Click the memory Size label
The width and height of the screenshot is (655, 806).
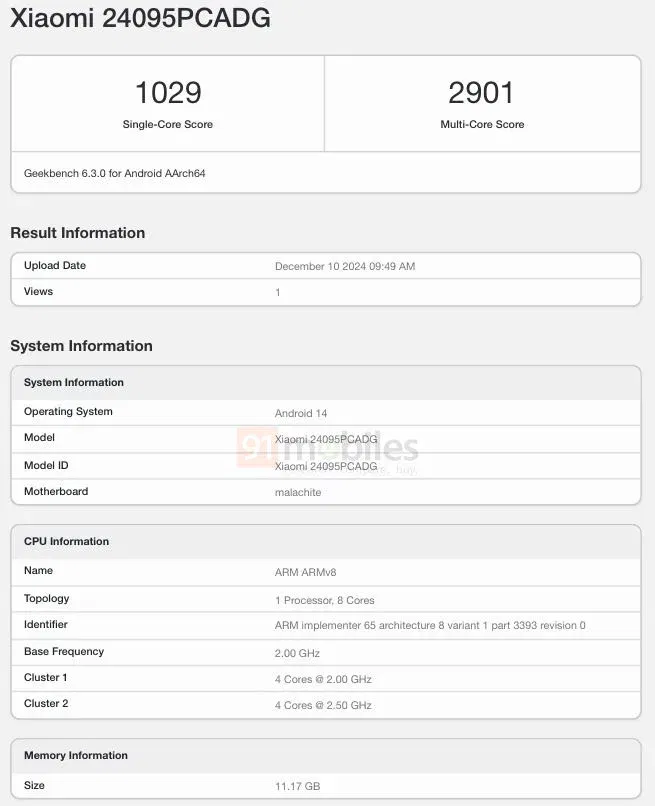[x=34, y=785]
